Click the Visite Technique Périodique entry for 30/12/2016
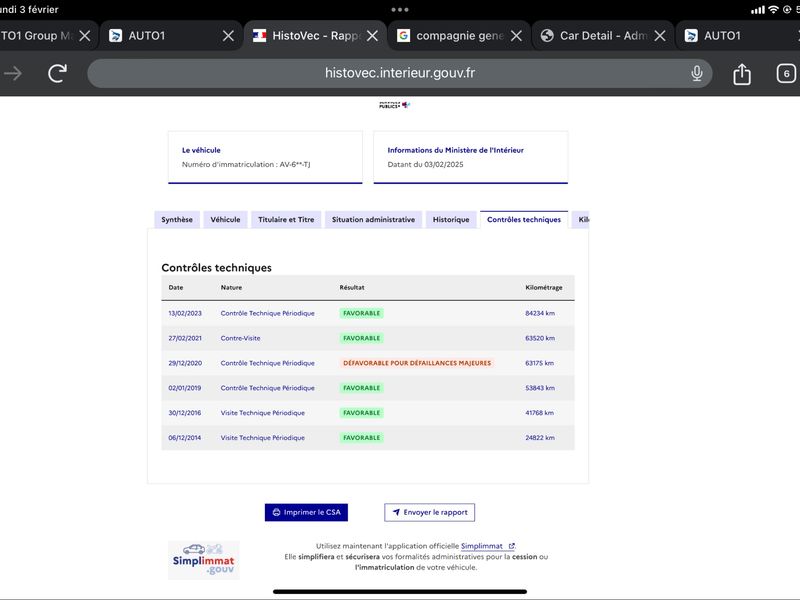 263,413
